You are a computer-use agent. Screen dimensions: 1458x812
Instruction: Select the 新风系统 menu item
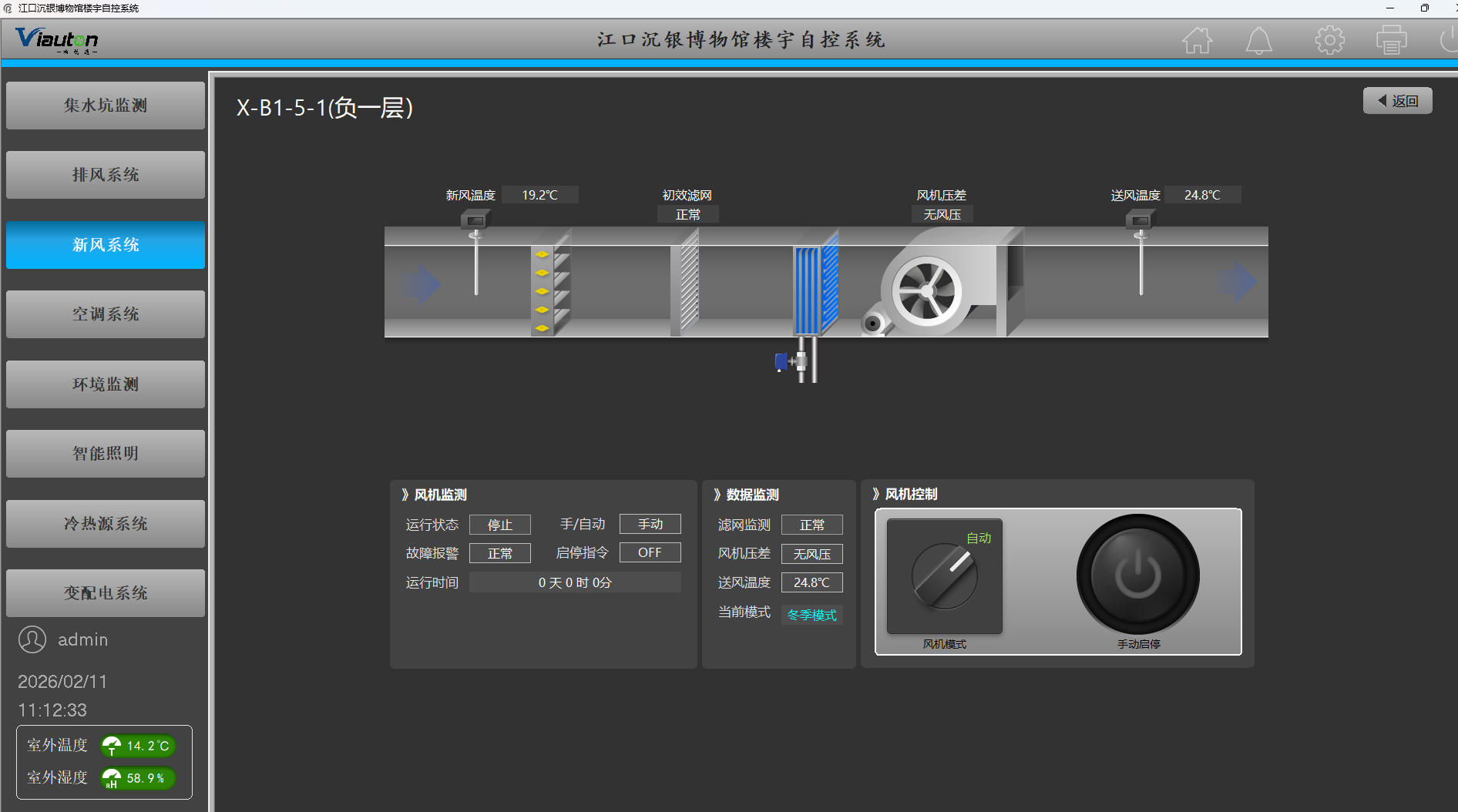106,245
